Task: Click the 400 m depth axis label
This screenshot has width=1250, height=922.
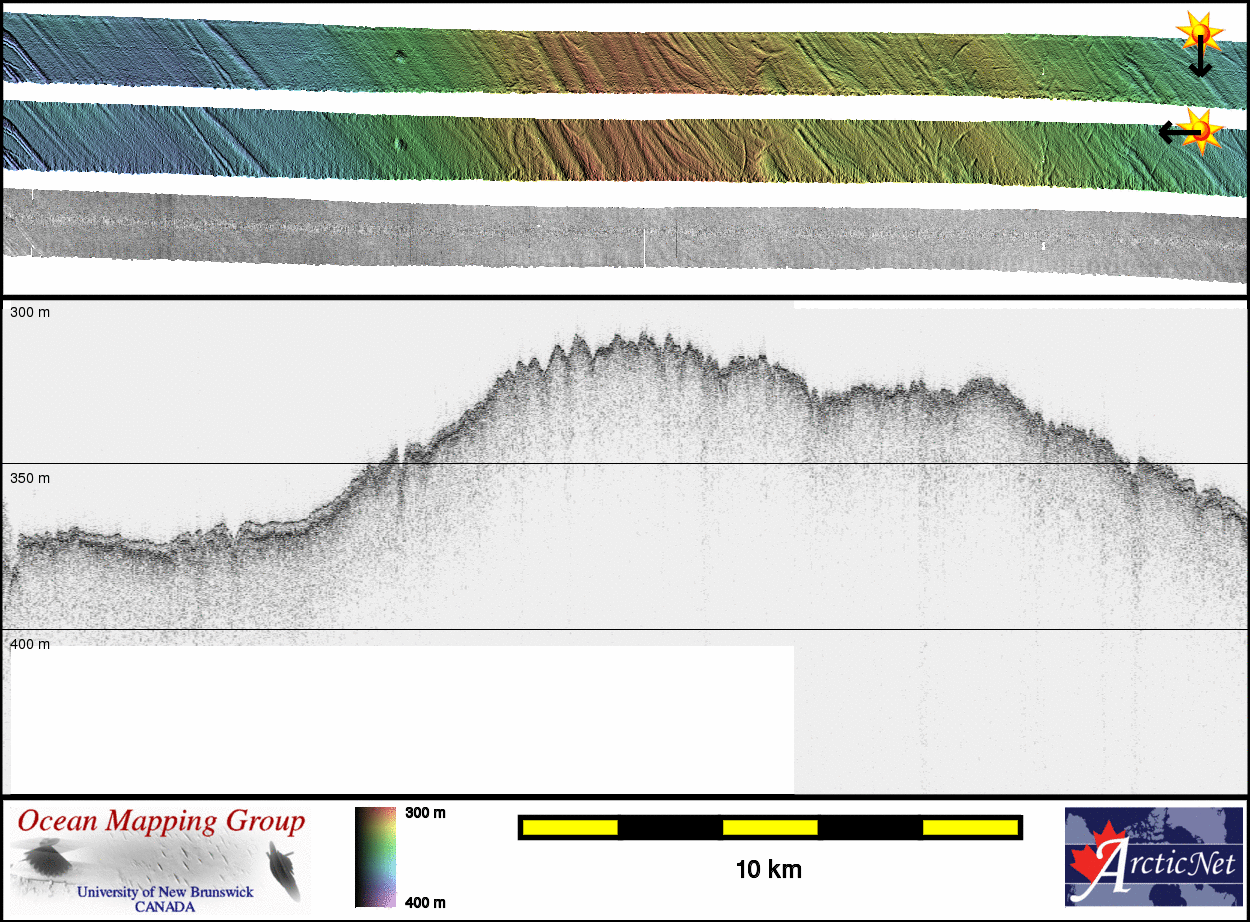Action: coord(30,644)
